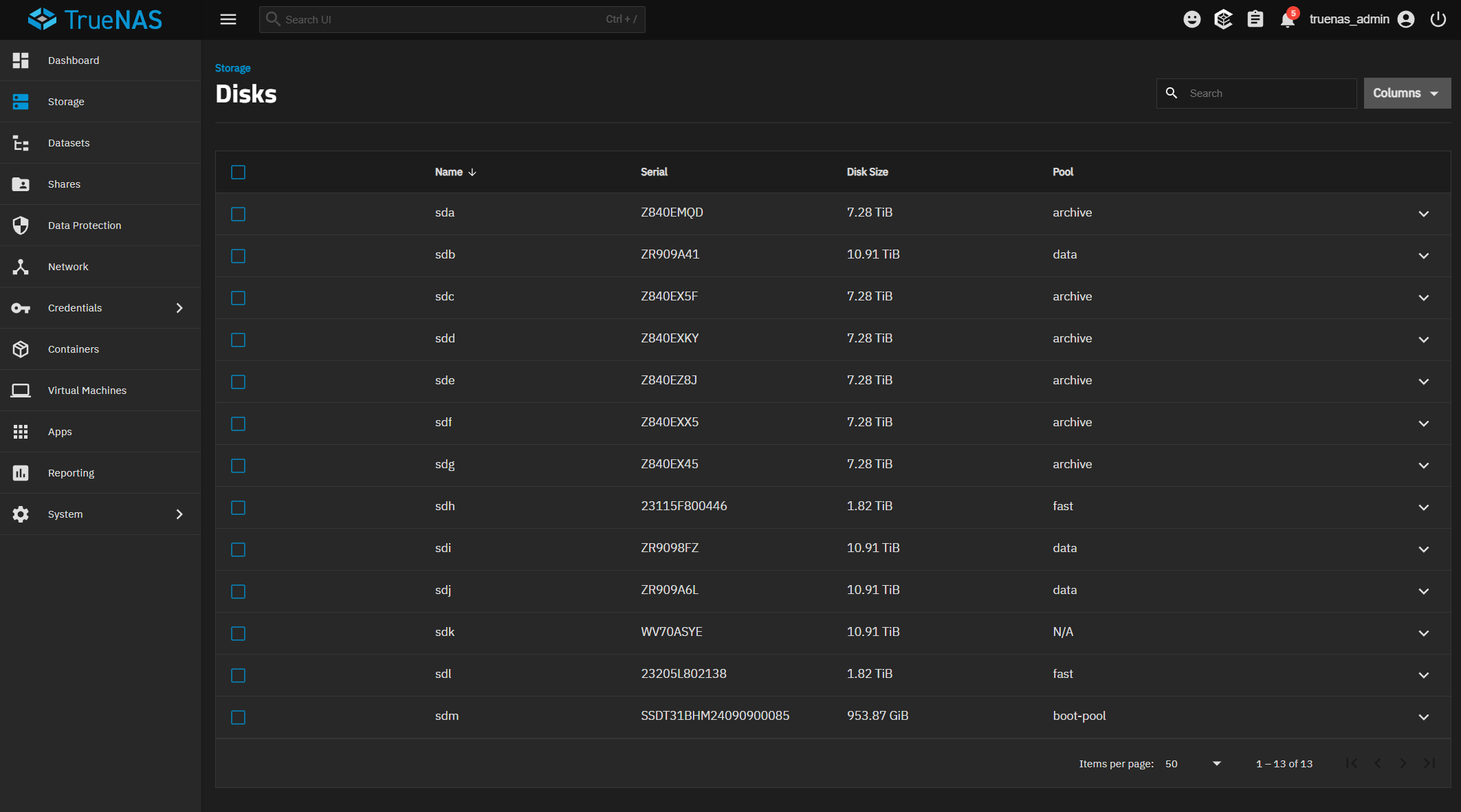This screenshot has width=1461, height=812.
Task: Open the items per page dropdown
Action: pos(1193,764)
